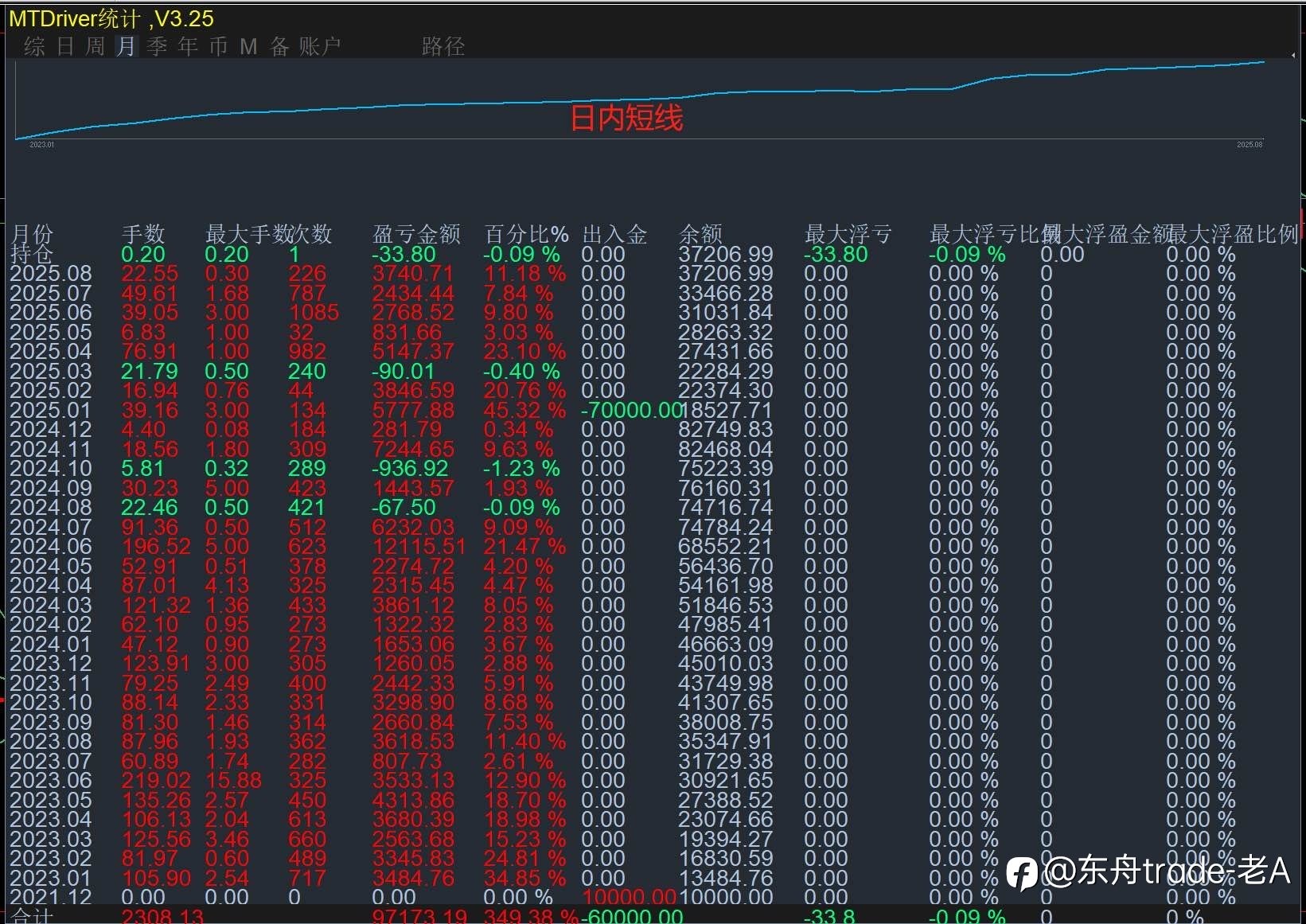Click the 2023.01 marker on equity chart
Screen dimensions: 1306x924
tap(41, 145)
